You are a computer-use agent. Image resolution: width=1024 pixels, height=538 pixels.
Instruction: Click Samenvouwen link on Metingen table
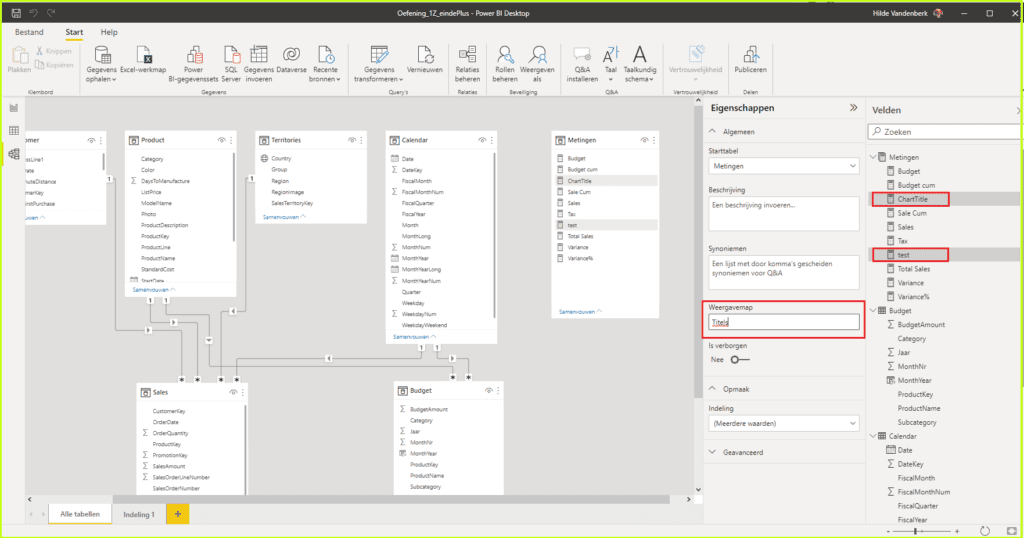[x=581, y=312]
